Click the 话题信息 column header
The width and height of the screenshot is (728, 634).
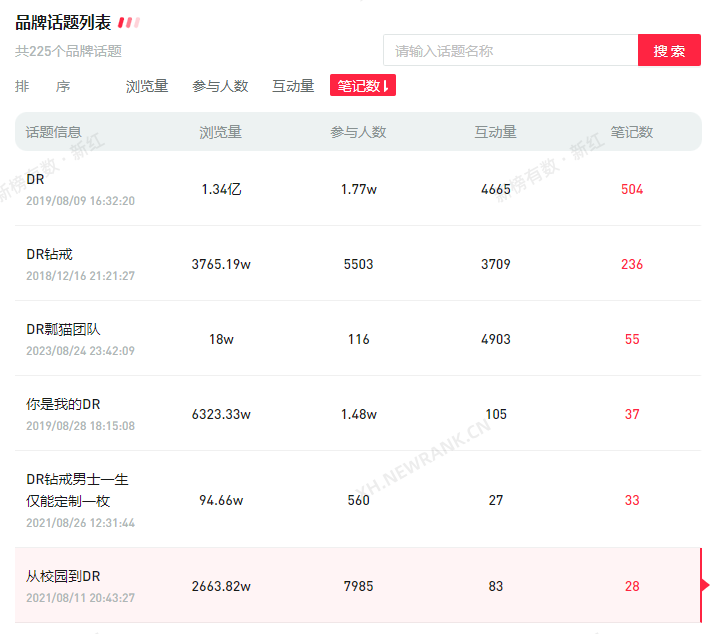click(53, 132)
